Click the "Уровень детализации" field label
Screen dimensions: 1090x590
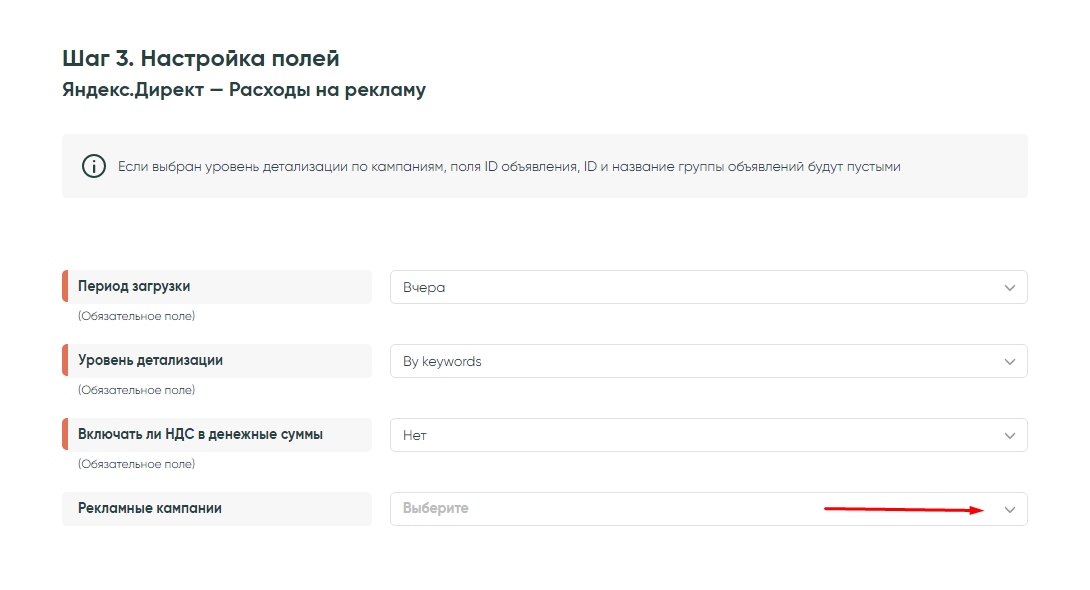coord(150,361)
